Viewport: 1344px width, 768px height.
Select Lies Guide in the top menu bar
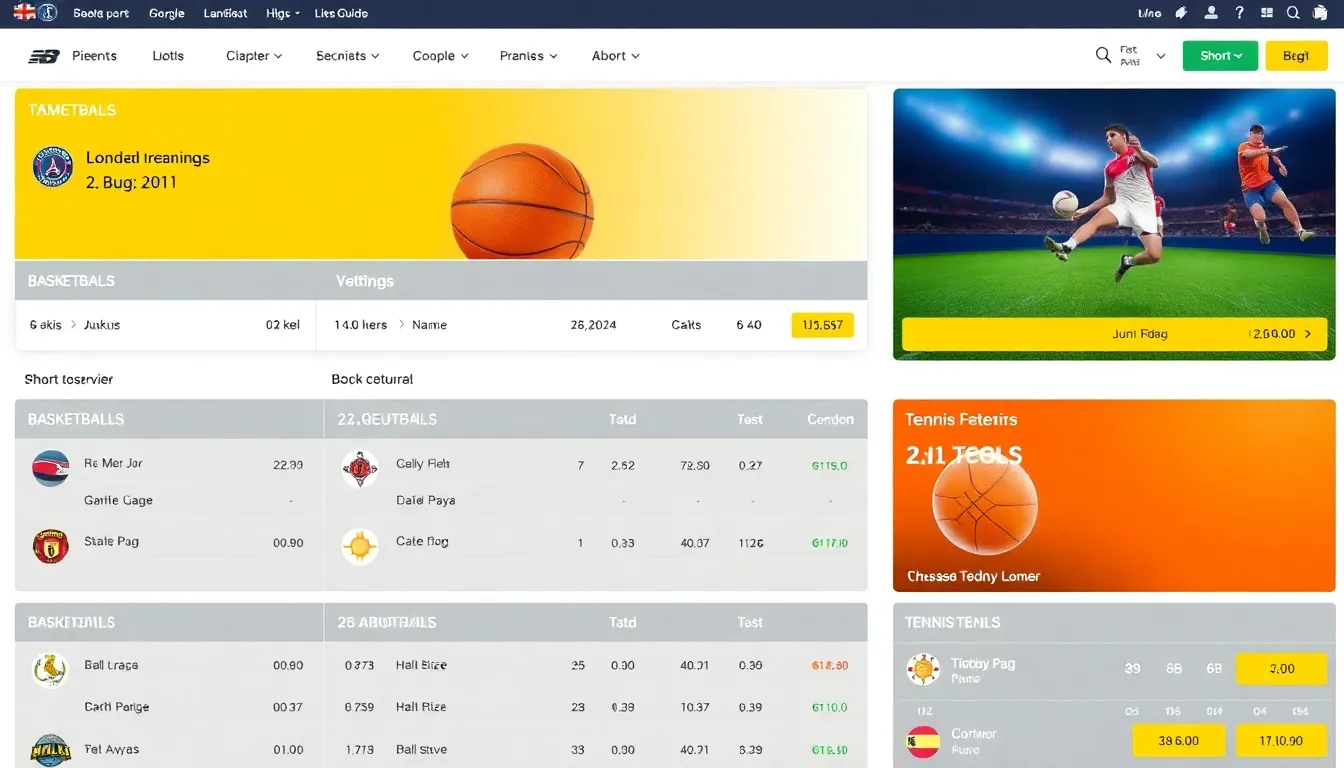pyautogui.click(x=341, y=13)
